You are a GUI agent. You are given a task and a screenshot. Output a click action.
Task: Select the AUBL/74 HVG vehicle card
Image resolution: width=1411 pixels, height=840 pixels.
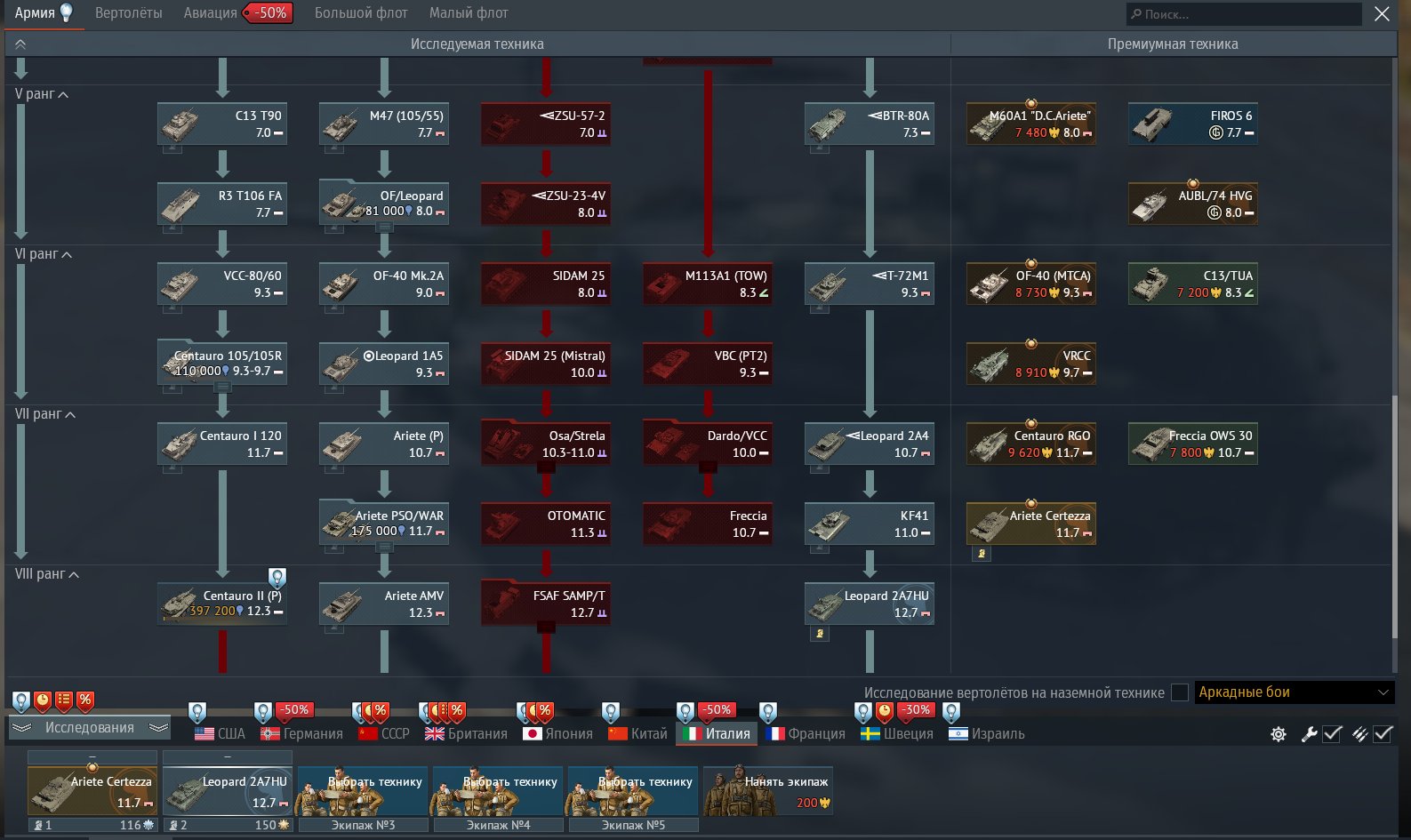pyautogui.click(x=1193, y=204)
